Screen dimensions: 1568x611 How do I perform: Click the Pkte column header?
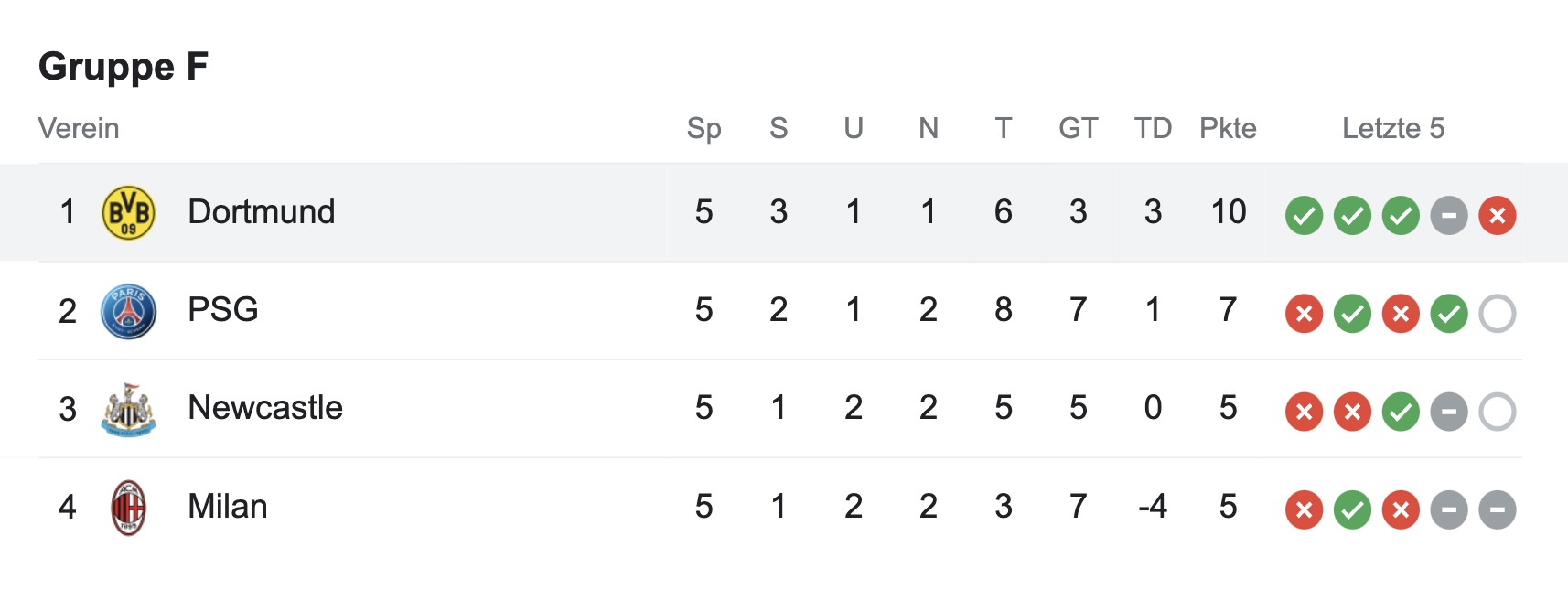coord(1228,128)
